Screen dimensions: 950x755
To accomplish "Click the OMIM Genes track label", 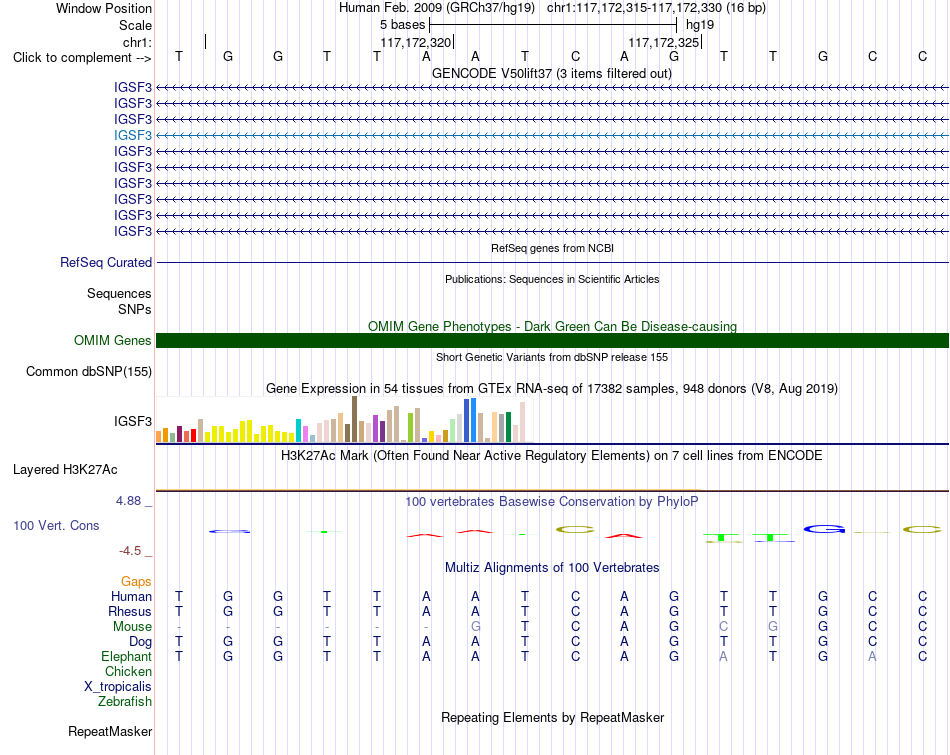I will point(112,341).
